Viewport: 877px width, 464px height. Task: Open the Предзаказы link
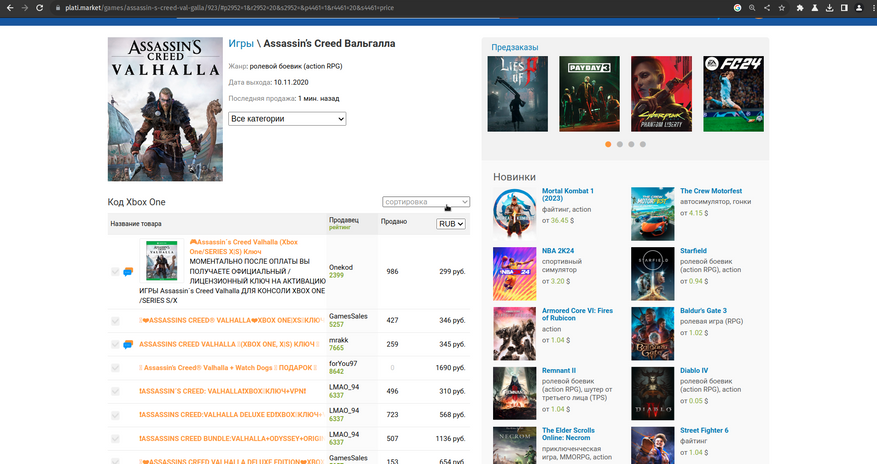pyautogui.click(x=515, y=48)
